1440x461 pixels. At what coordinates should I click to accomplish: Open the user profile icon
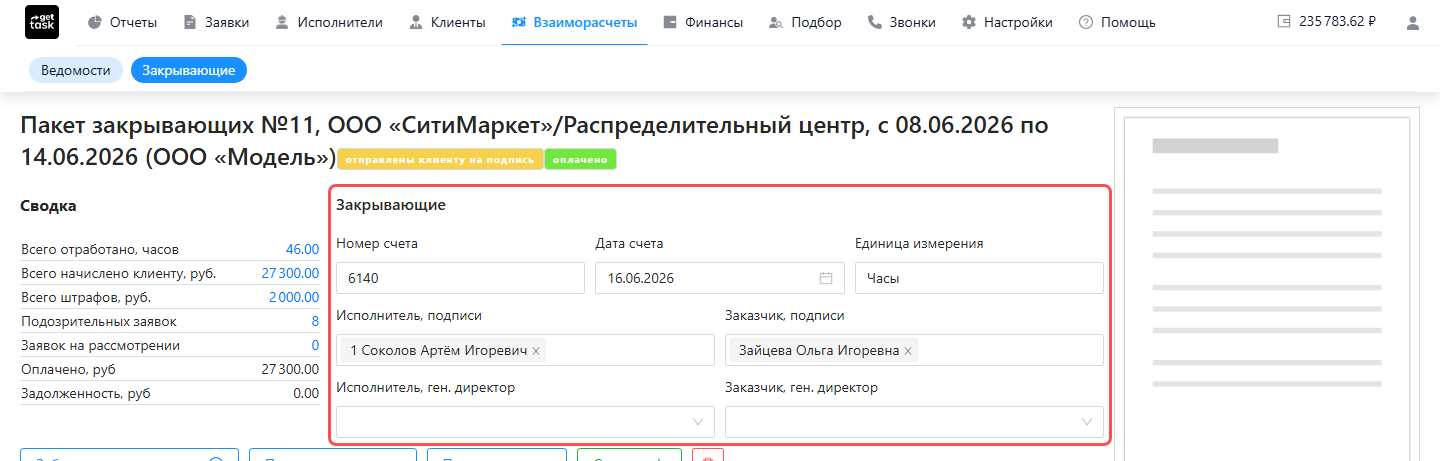pos(1413,22)
